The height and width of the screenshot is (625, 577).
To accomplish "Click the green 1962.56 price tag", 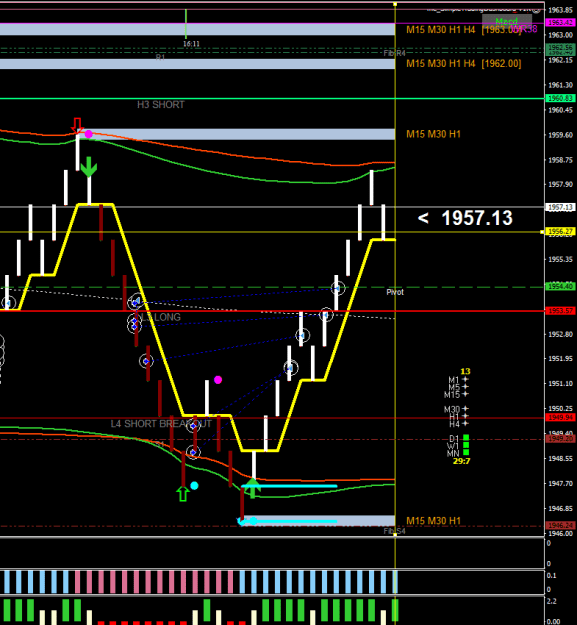I will pos(560,47).
